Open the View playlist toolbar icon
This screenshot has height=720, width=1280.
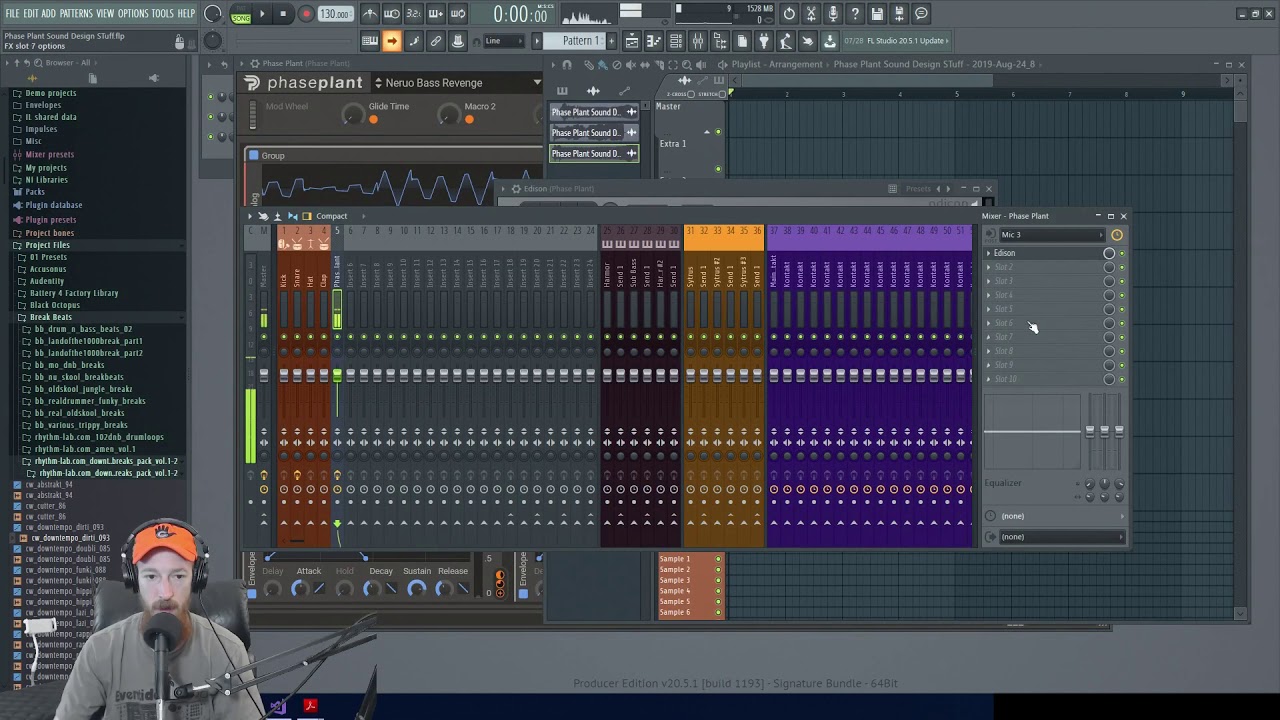click(x=632, y=41)
